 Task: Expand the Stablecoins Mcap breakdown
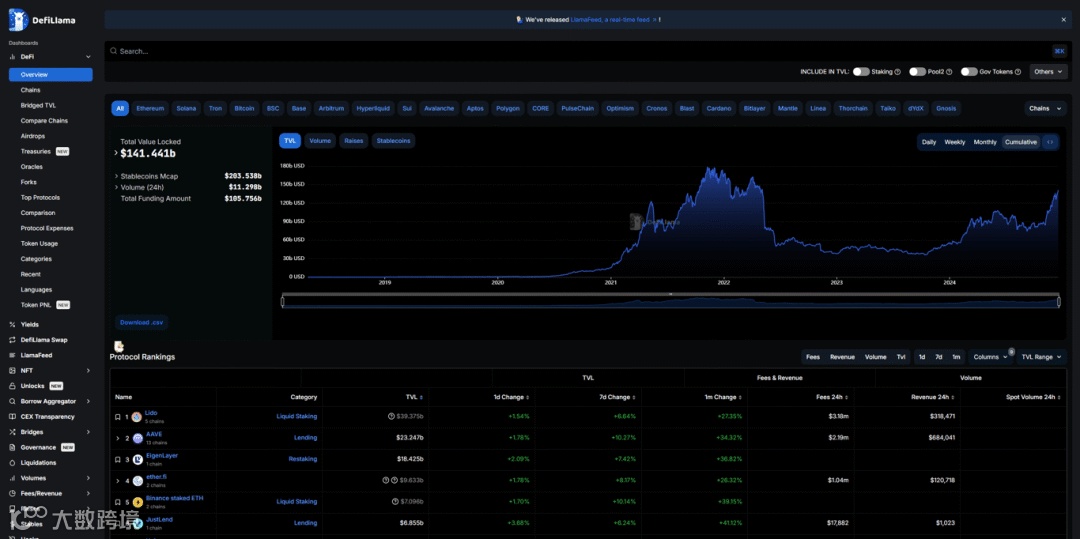pos(116,176)
